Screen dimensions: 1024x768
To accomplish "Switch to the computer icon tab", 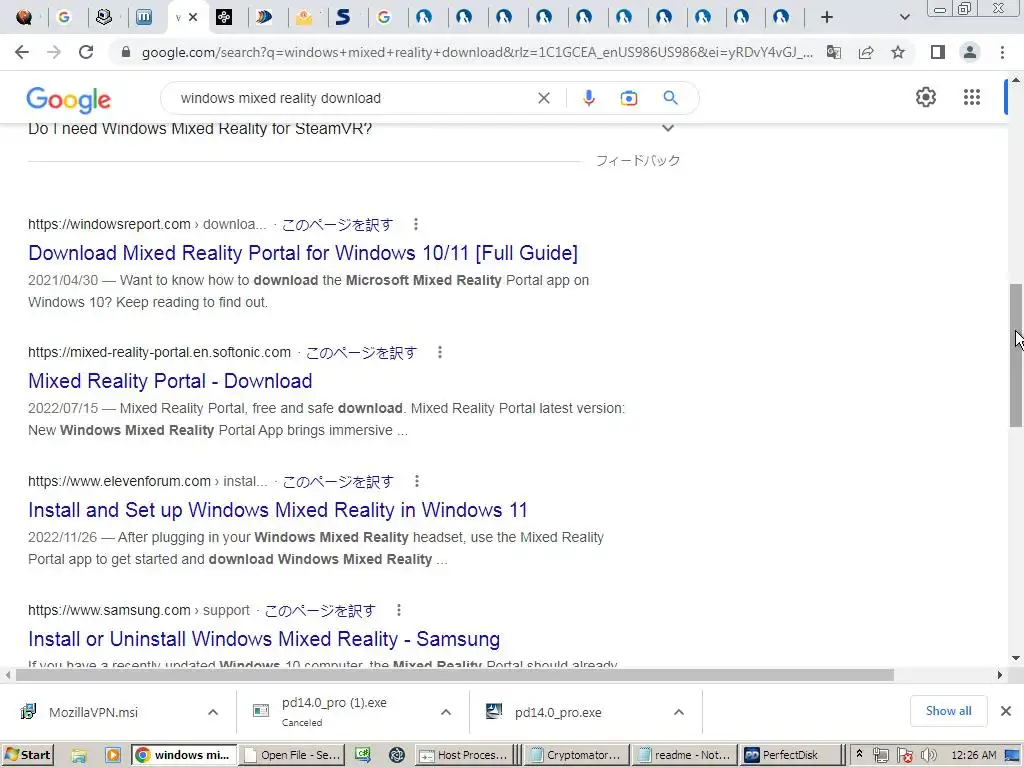I will 104,17.
